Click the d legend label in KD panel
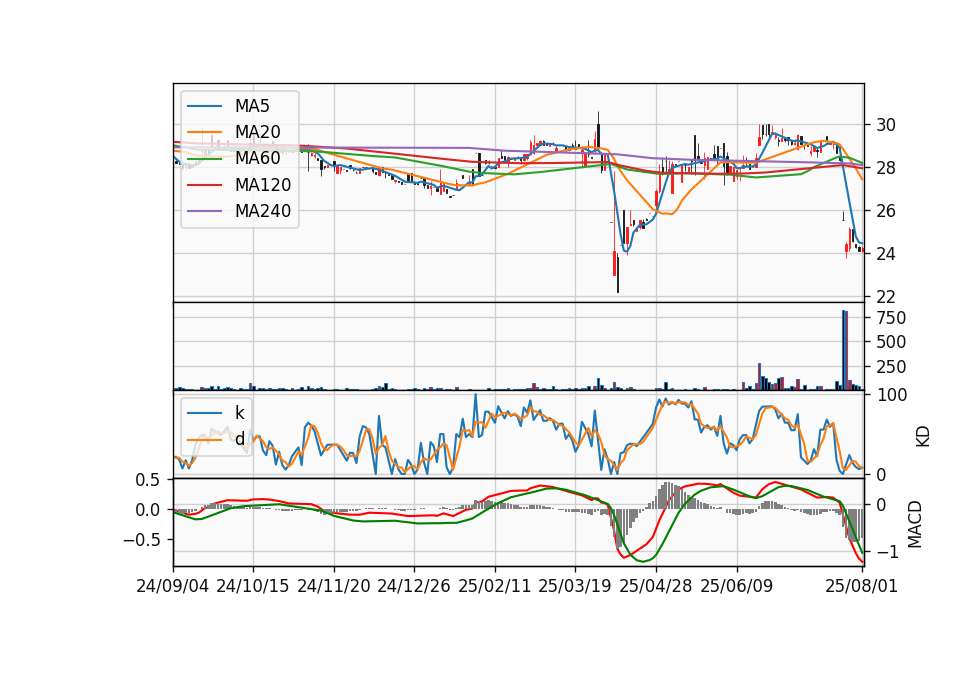 (x=239, y=439)
